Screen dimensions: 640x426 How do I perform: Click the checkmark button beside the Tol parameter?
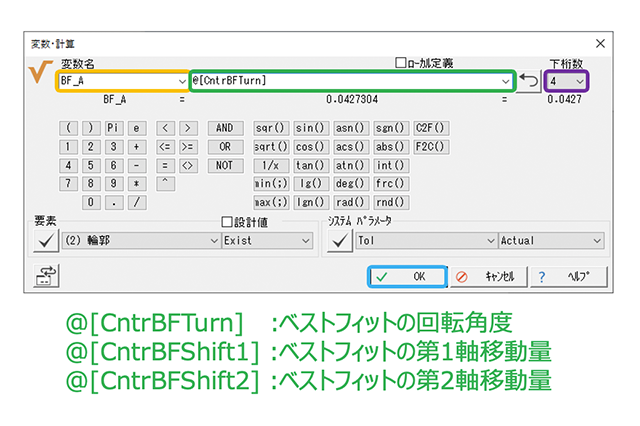coord(340,240)
